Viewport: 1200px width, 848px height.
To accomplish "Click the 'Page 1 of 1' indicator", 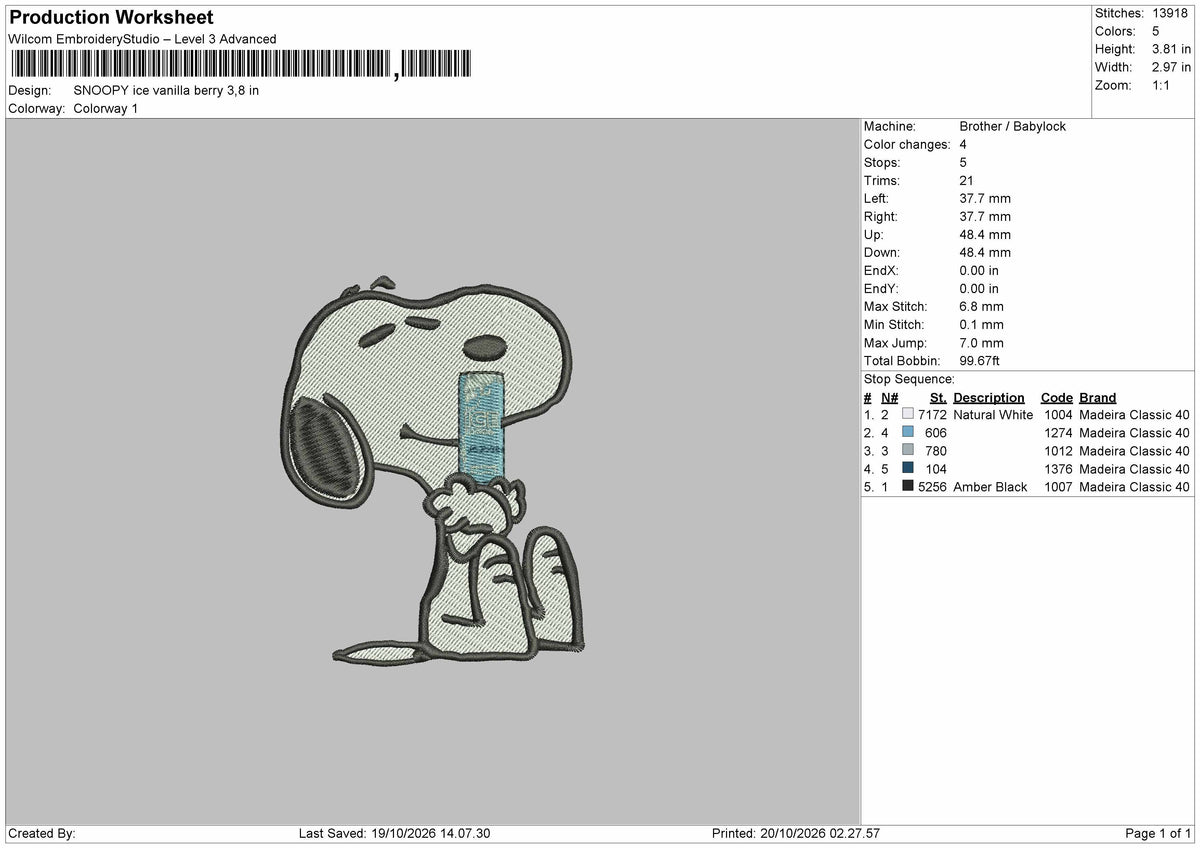I will point(1159,833).
